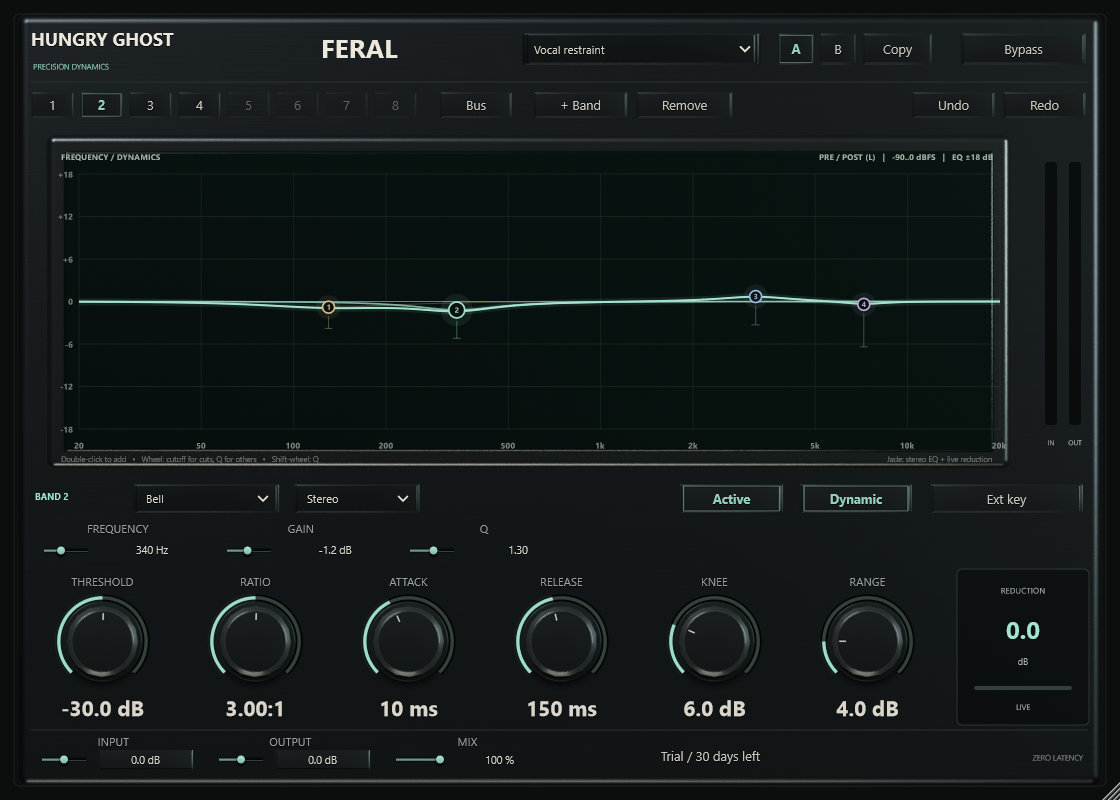Click the -30.0 dB threshold readout
This screenshot has height=800, width=1120.
click(x=103, y=709)
